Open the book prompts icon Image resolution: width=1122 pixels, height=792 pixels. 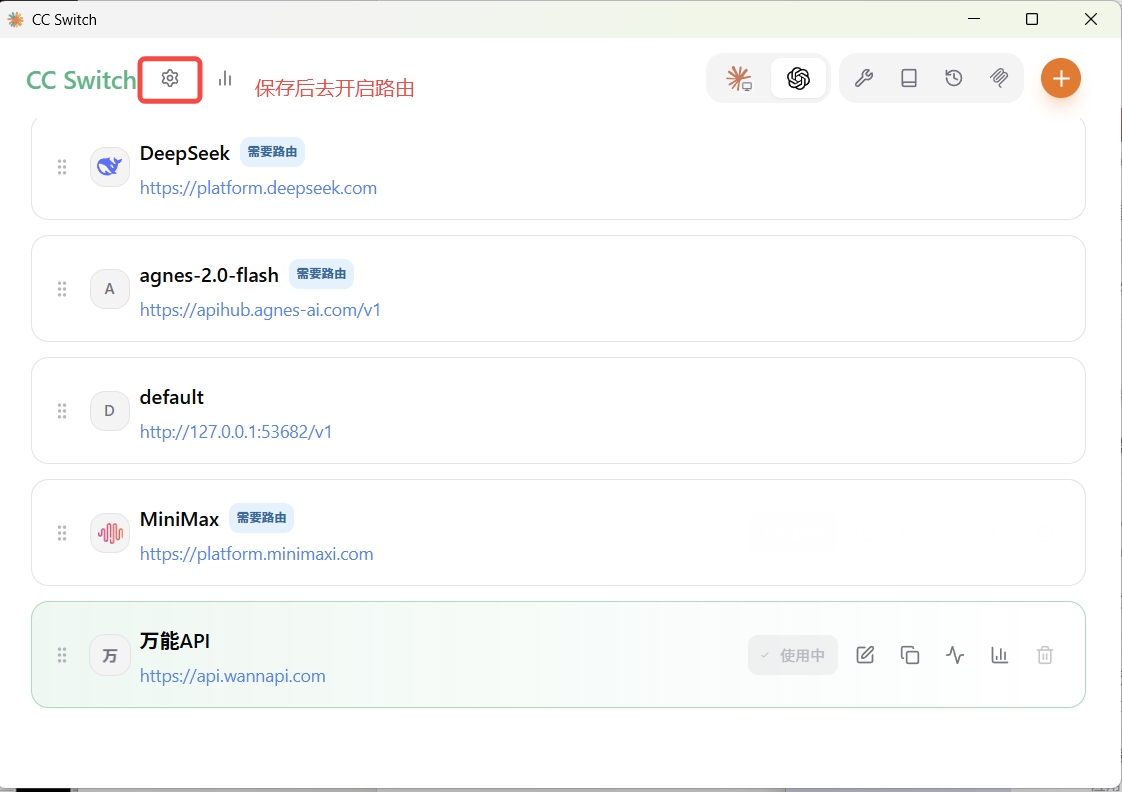point(909,78)
